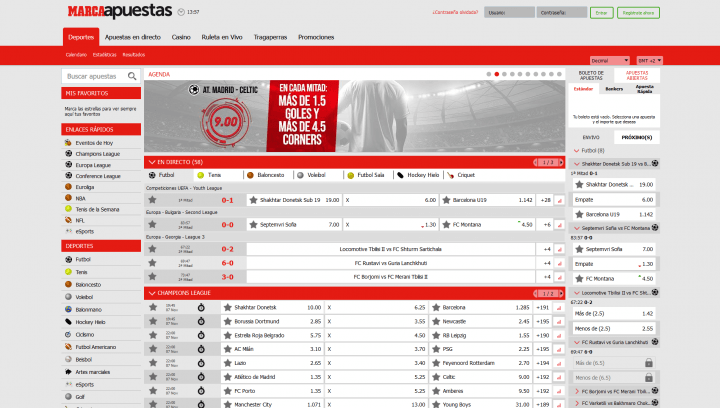Favorite the FC Borjomi vs FC Merani row
The image size is (720, 408).
coord(152,276)
